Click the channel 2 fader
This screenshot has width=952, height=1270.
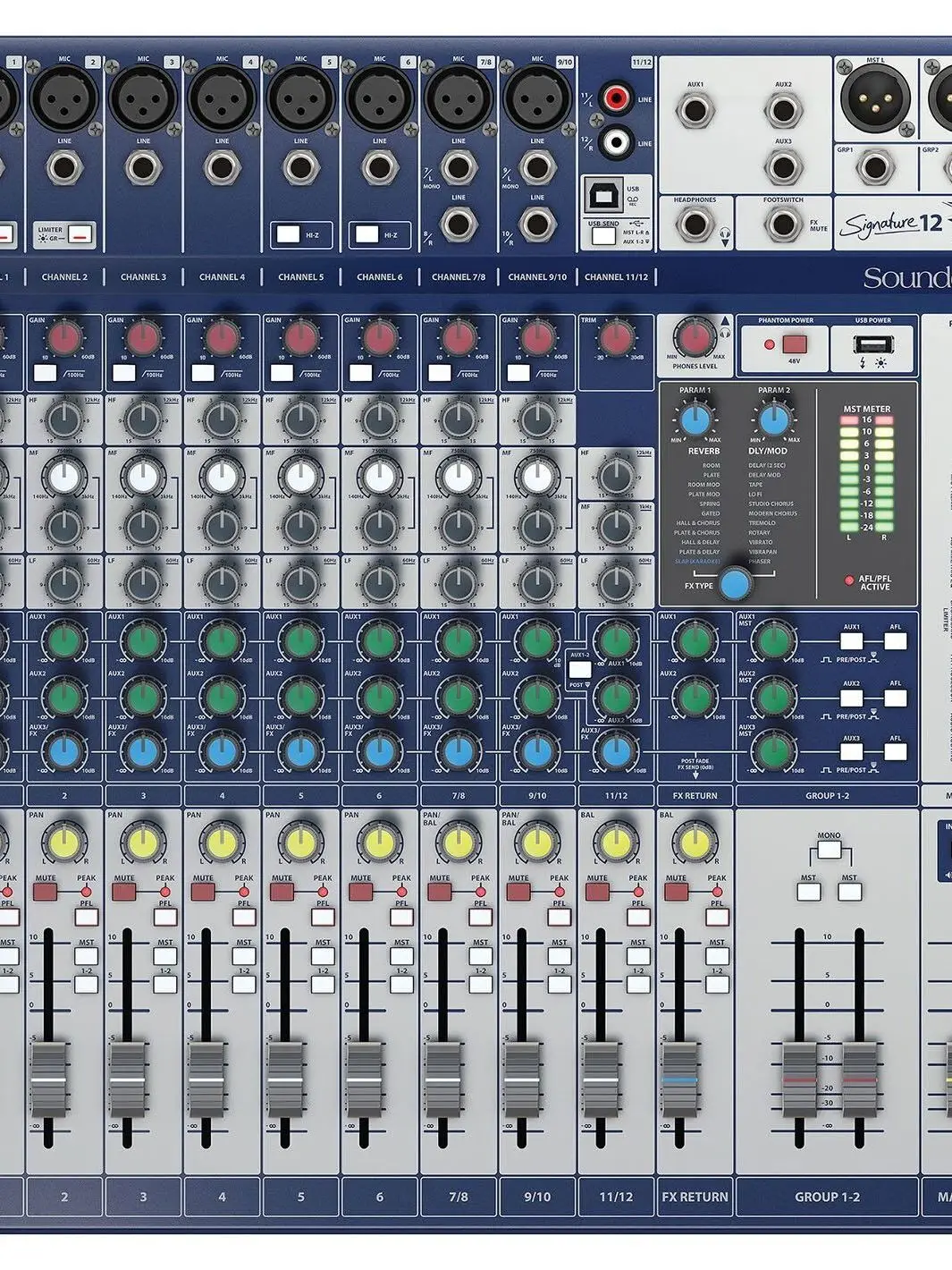coord(48,1079)
